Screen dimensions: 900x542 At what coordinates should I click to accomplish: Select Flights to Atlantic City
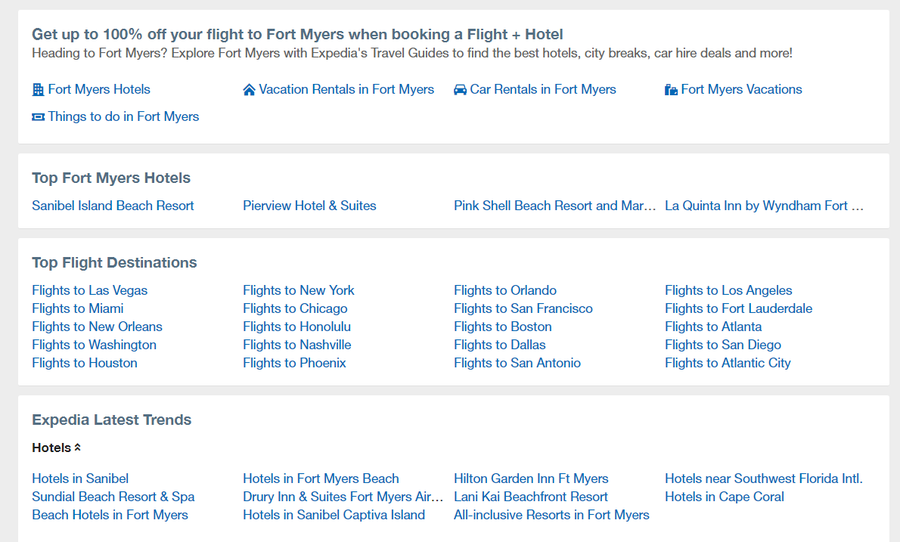727,363
